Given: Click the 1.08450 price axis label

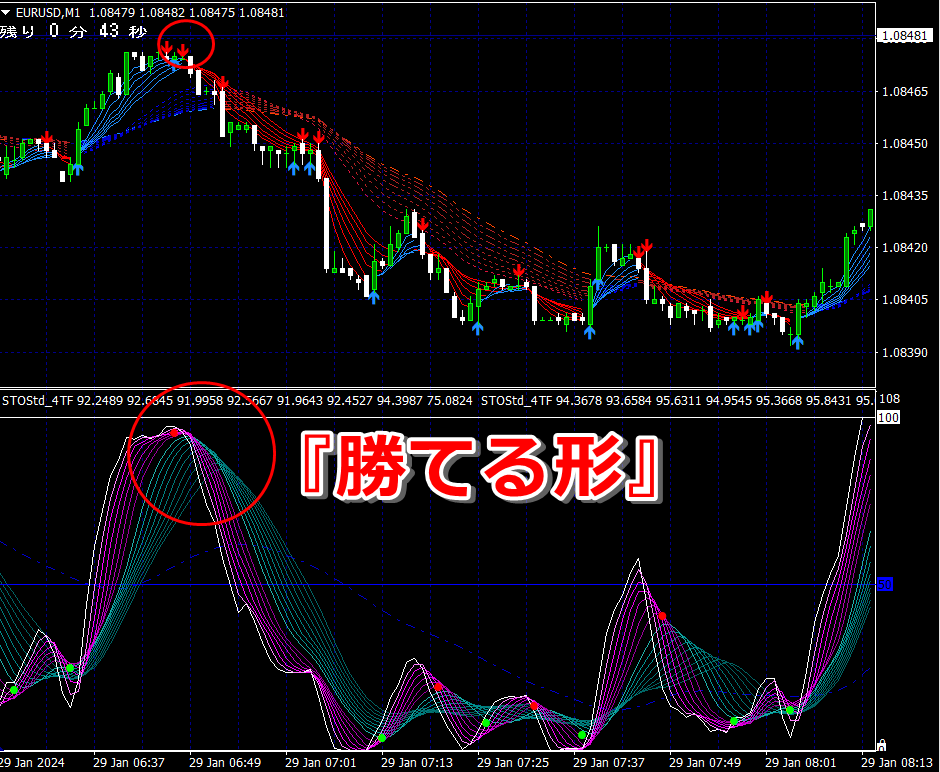Looking at the screenshot, I should [905, 144].
